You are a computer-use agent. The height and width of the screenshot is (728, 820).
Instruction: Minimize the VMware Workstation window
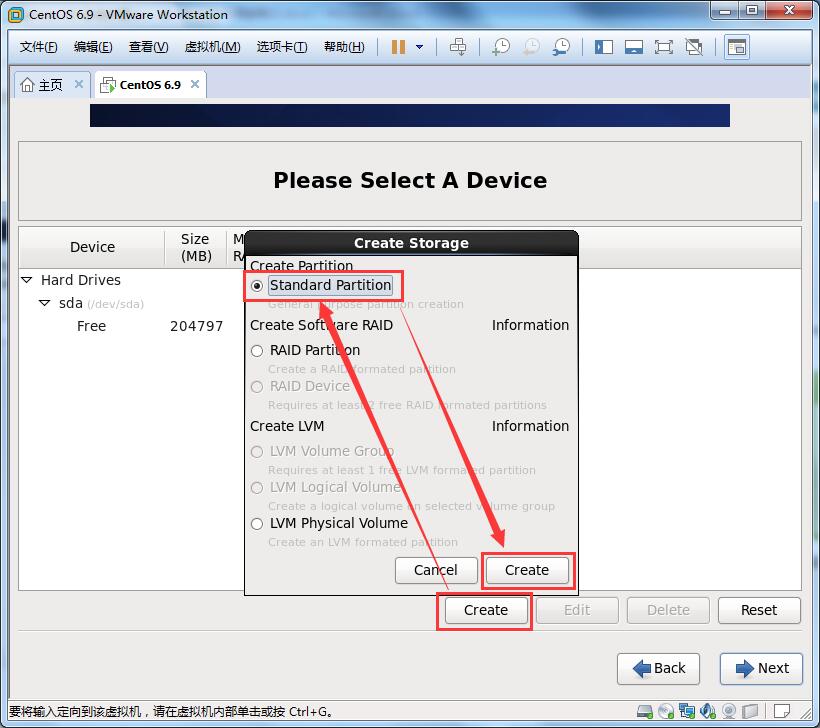click(x=725, y=11)
